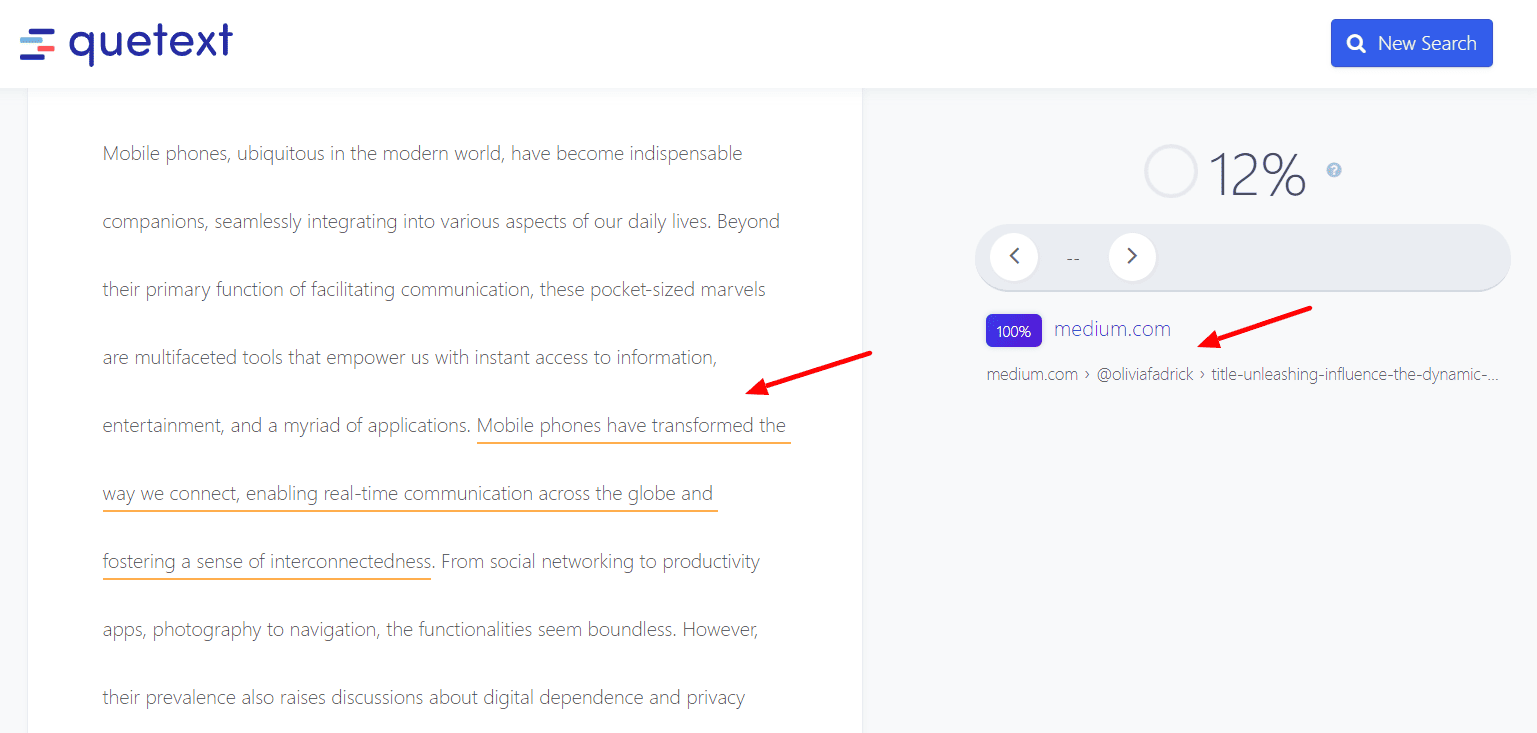The width and height of the screenshot is (1537, 733).
Task: Click the @oliviafadrick breadcrumb segment
Action: tap(1145, 375)
